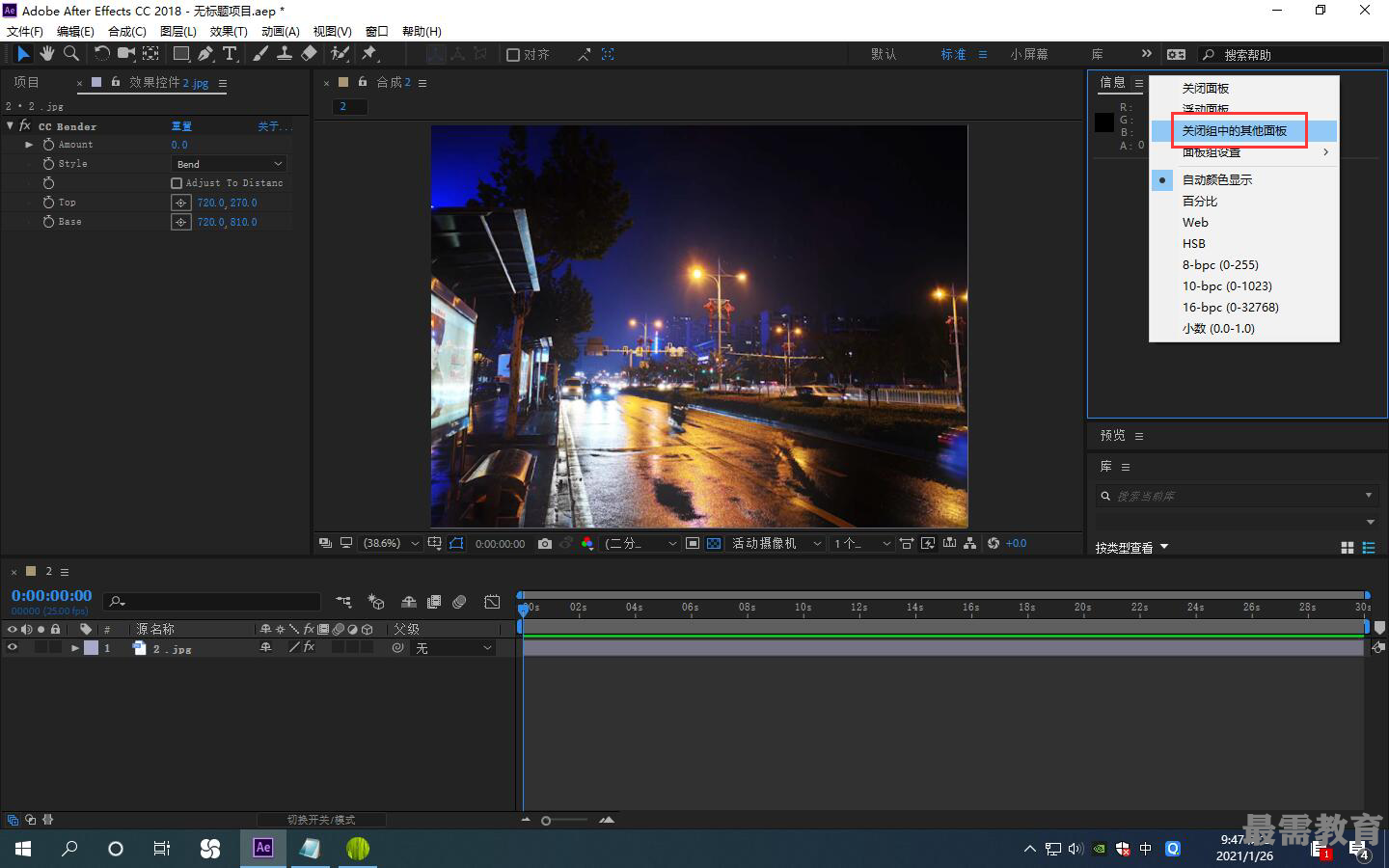The image size is (1389, 868).
Task: Toggle the Top property stopwatch
Action: [x=48, y=203]
